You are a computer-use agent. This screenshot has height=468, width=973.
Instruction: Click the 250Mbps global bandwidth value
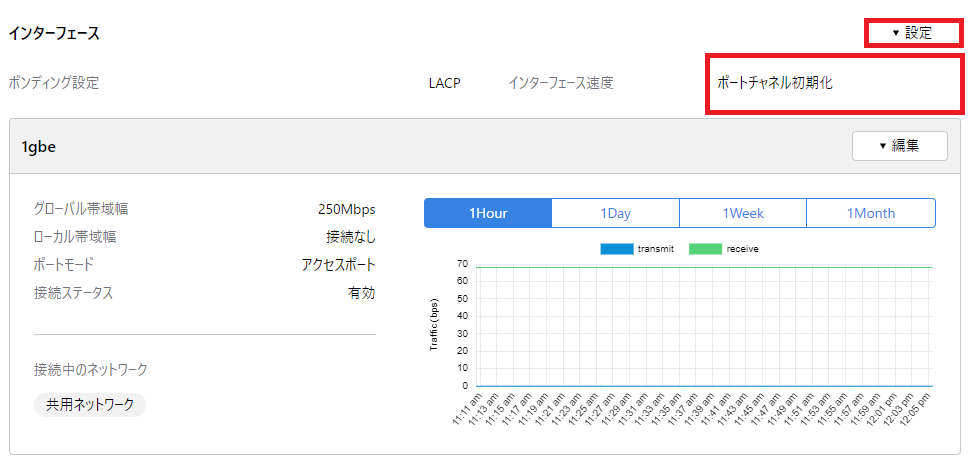coord(346,209)
